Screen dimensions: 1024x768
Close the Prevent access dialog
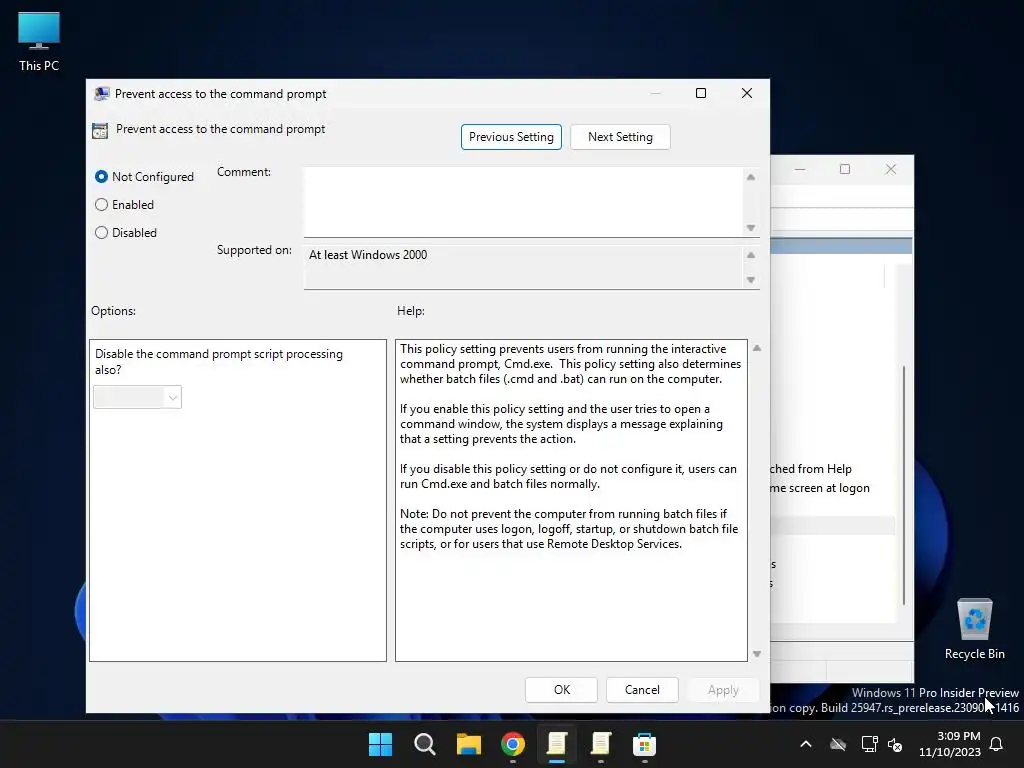pos(747,93)
